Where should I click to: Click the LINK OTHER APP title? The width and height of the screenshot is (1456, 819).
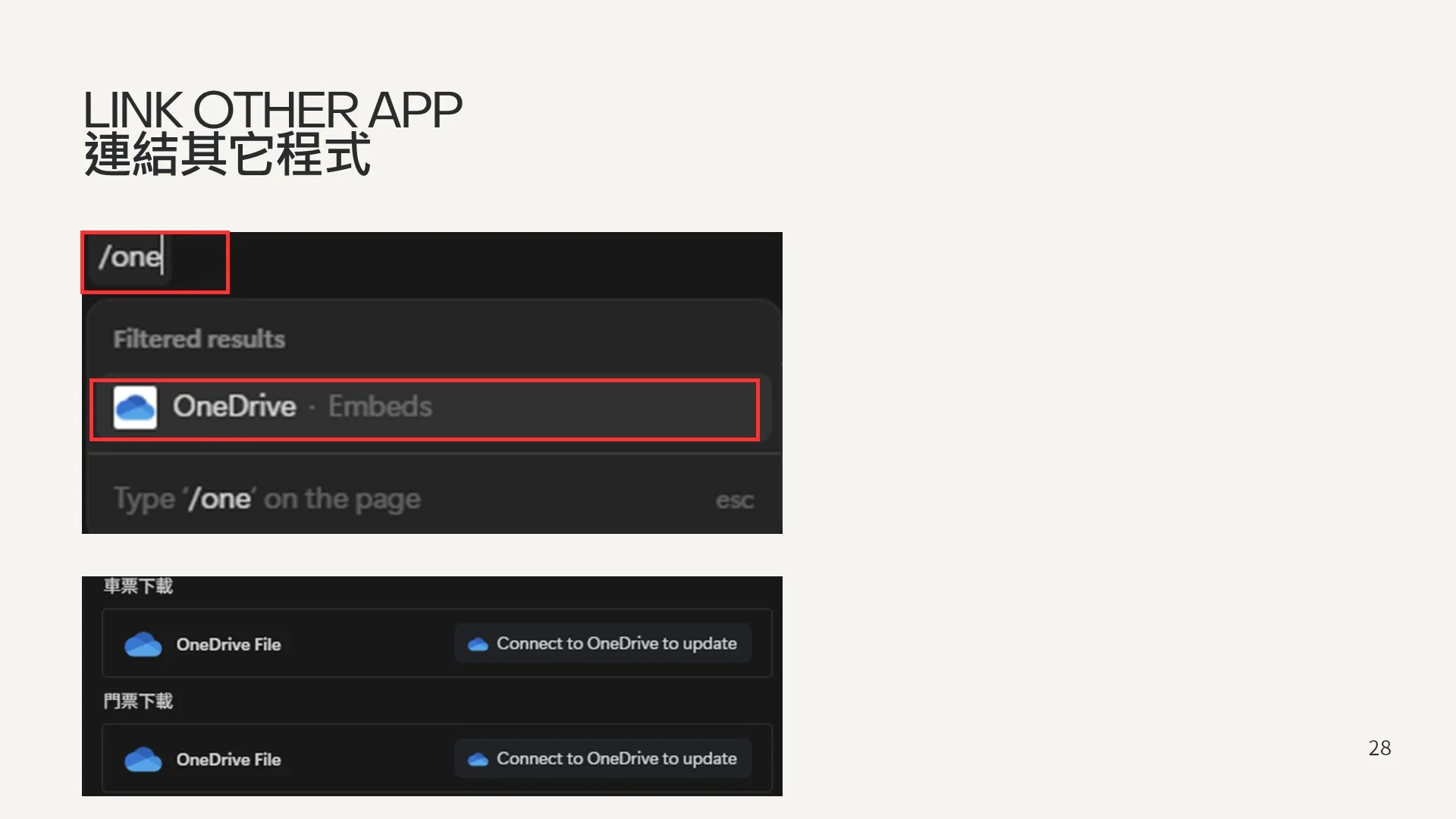pyautogui.click(x=271, y=110)
